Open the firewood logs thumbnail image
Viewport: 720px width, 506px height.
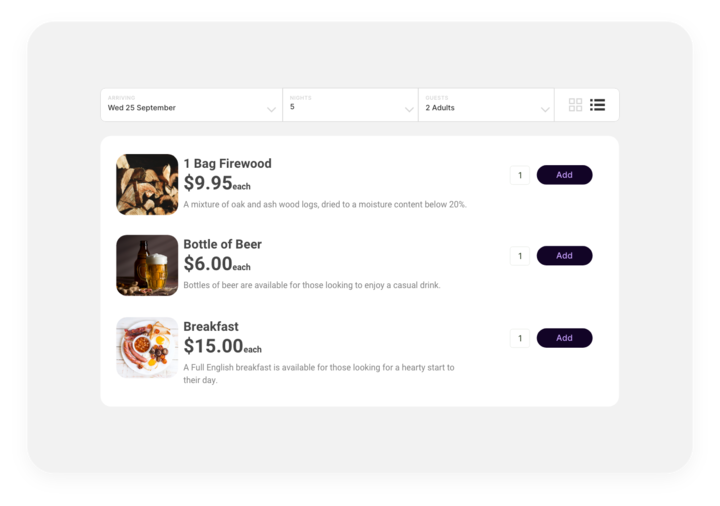(x=147, y=184)
